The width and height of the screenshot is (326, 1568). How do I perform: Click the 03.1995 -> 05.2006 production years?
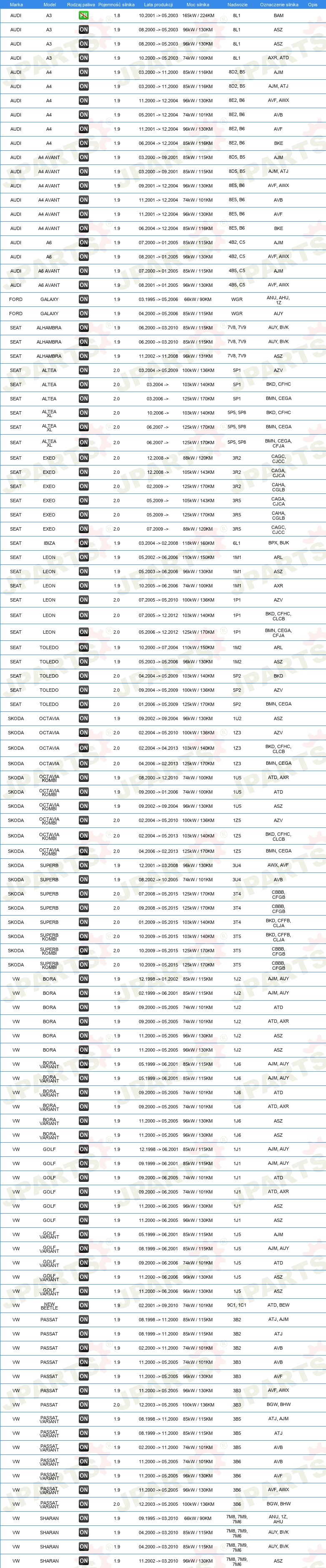pyautogui.click(x=158, y=300)
